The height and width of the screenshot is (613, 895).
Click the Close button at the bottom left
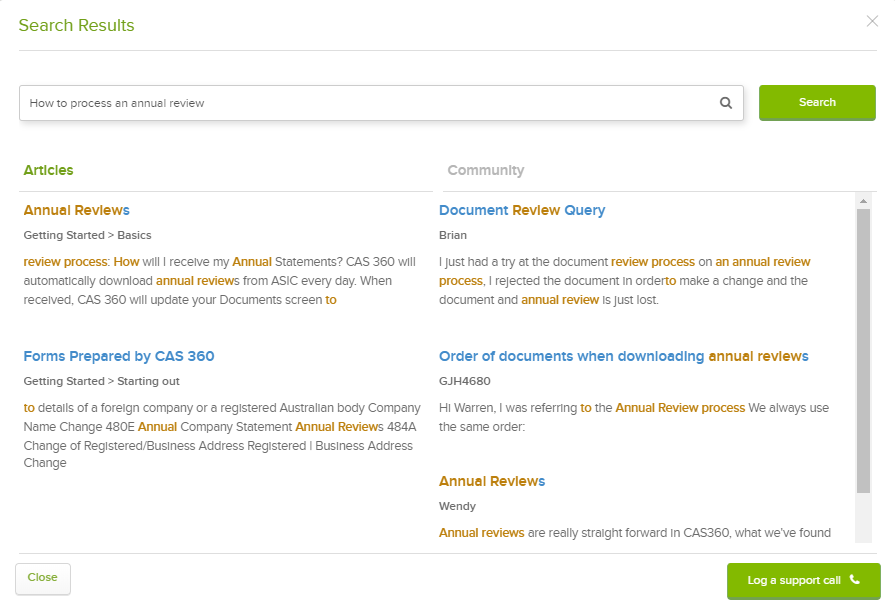point(43,578)
